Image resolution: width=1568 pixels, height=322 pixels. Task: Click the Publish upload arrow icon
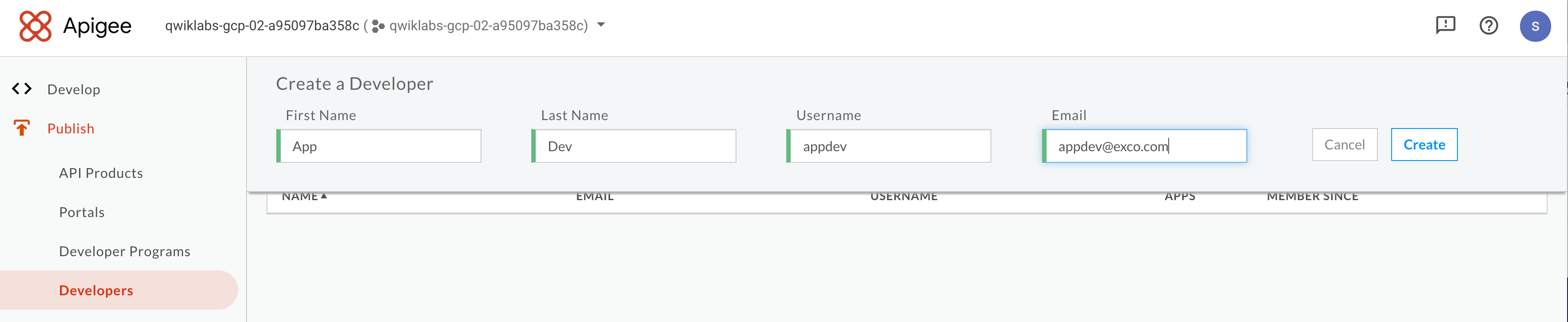22,128
